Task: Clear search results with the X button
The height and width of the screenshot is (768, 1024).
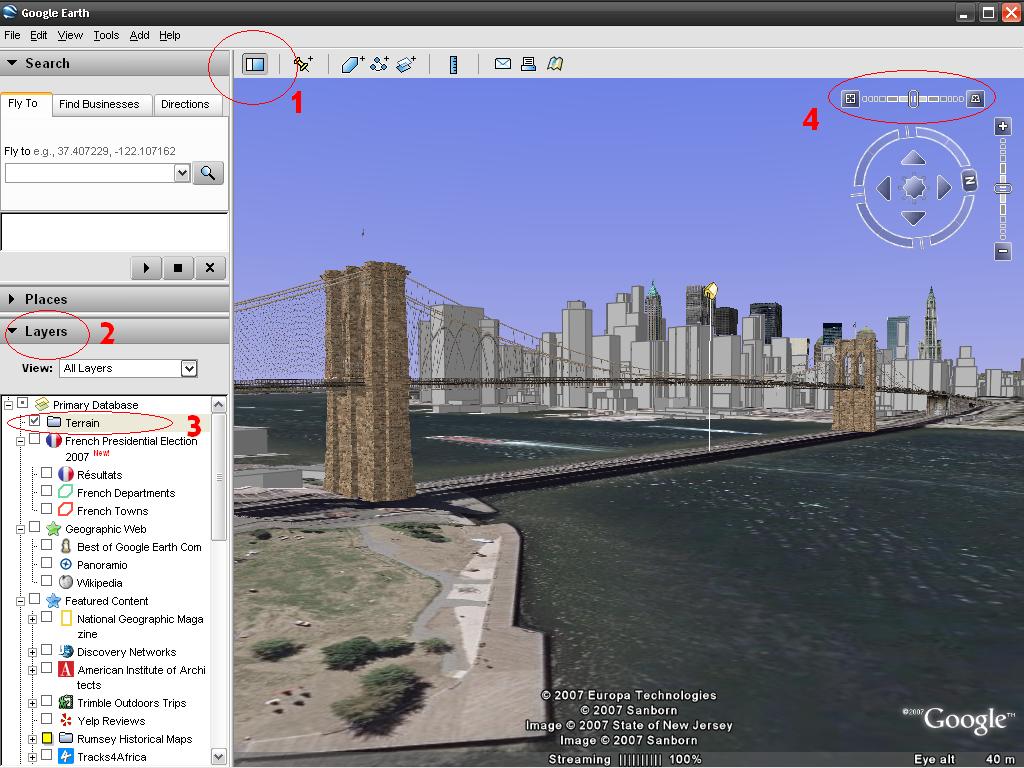Action: tap(210, 268)
